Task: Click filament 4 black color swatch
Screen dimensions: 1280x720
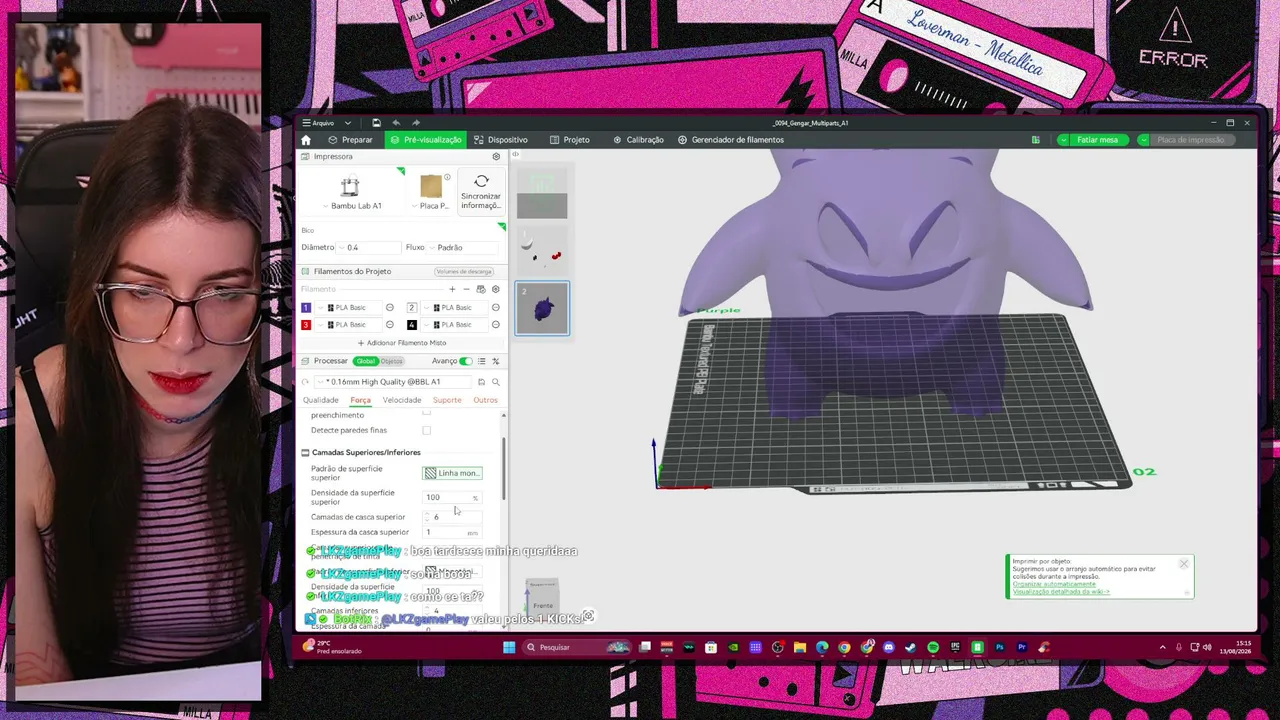Action: pos(411,325)
